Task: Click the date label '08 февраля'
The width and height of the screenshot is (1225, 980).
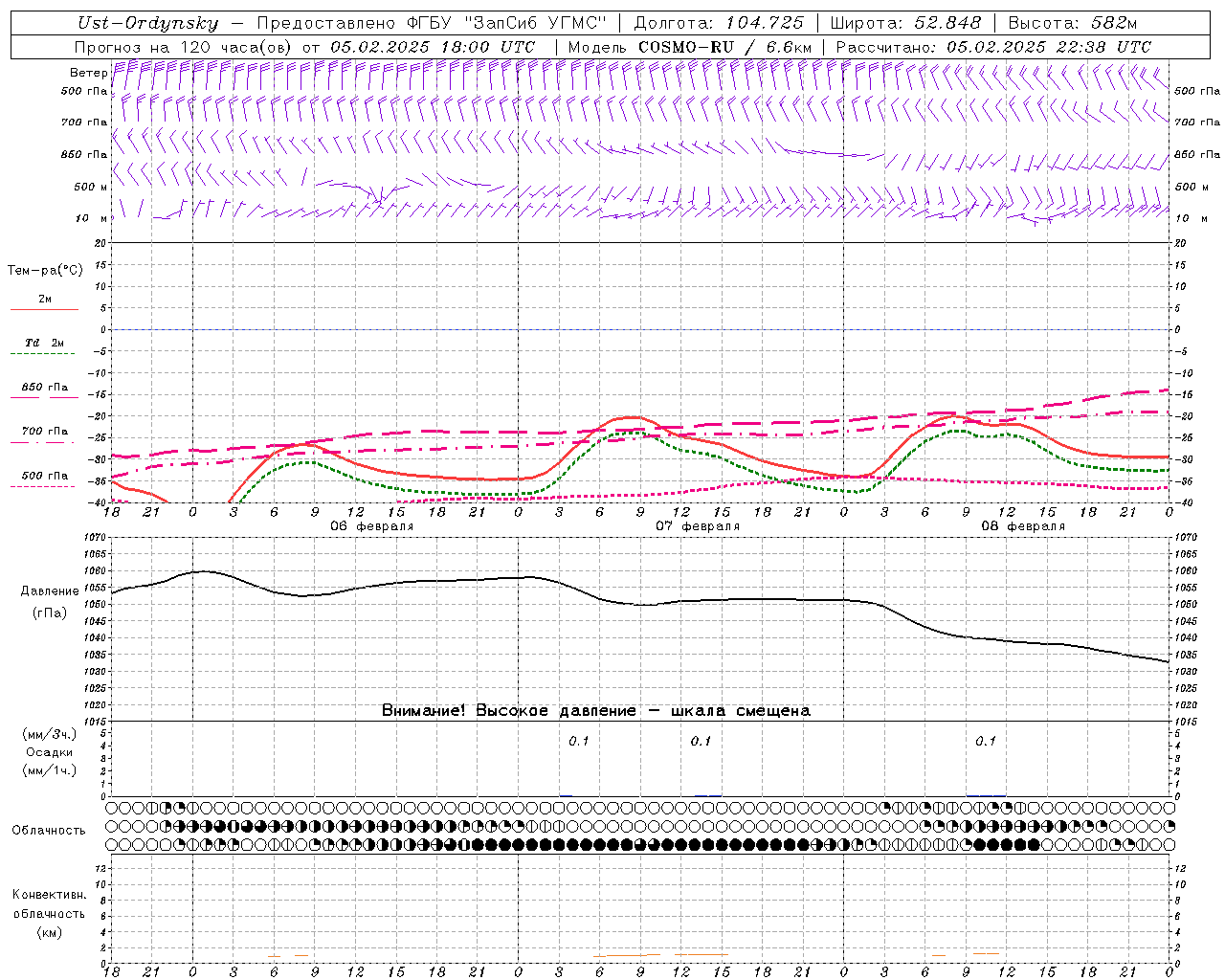Action: click(1023, 526)
